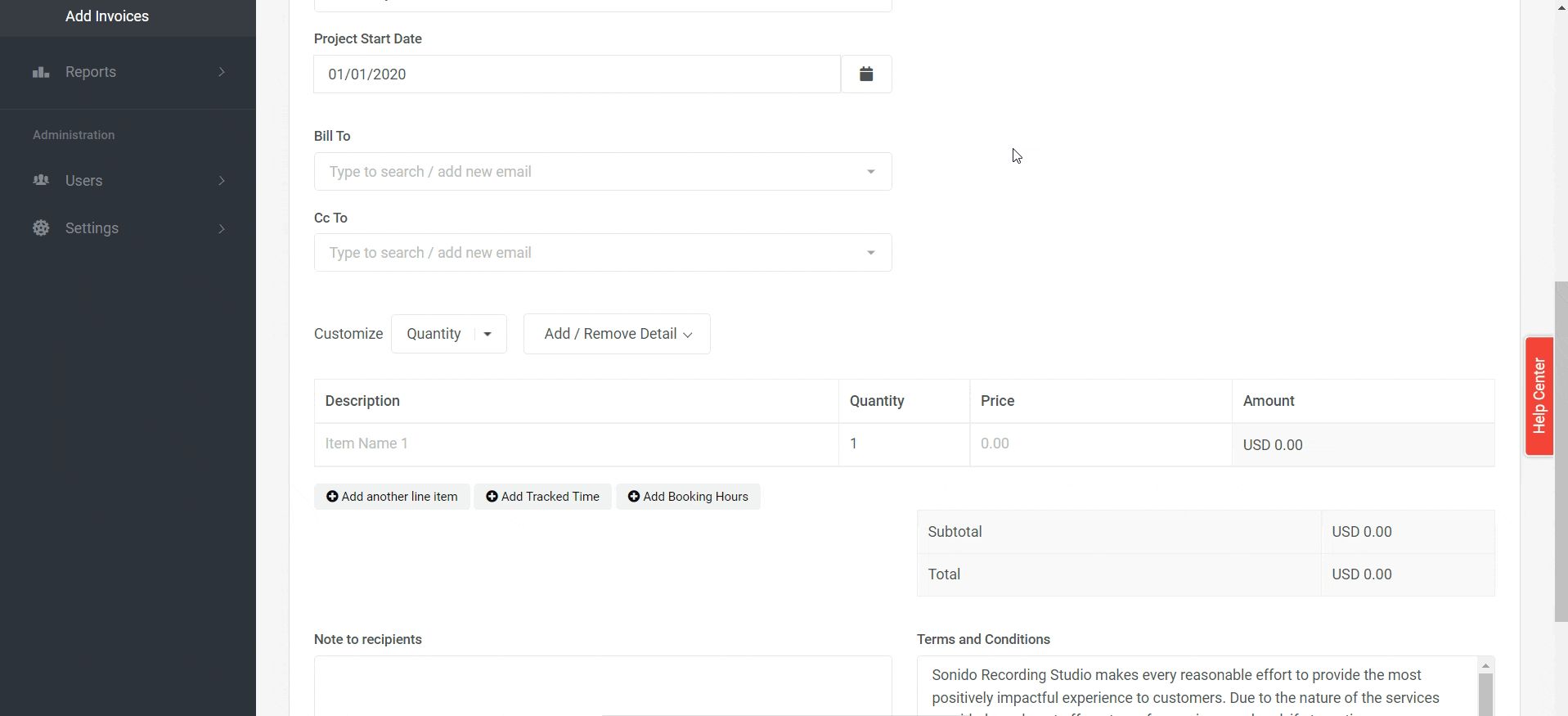Expand the Settings submenu chevron
Viewport: 1568px width, 716px height.
222,228
